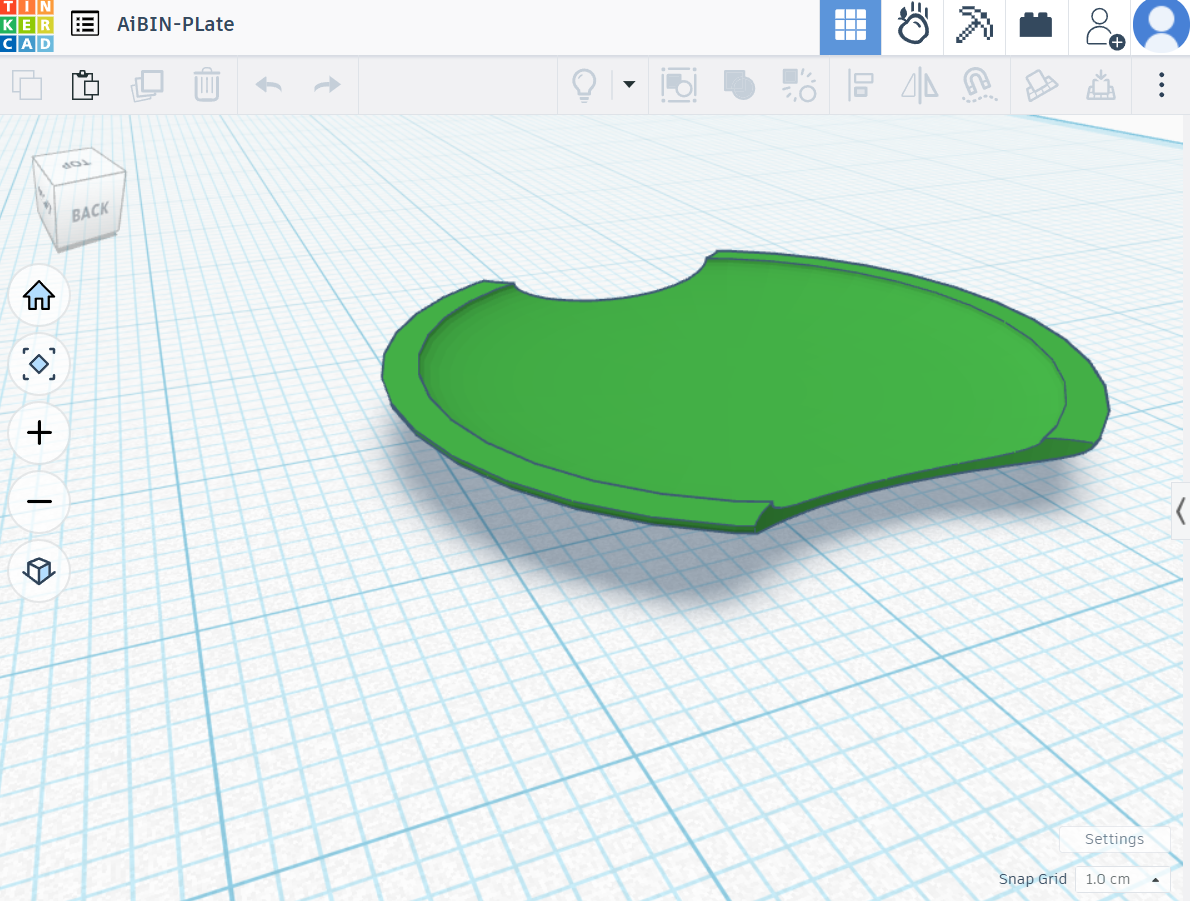Zoom out with minus button

click(39, 502)
